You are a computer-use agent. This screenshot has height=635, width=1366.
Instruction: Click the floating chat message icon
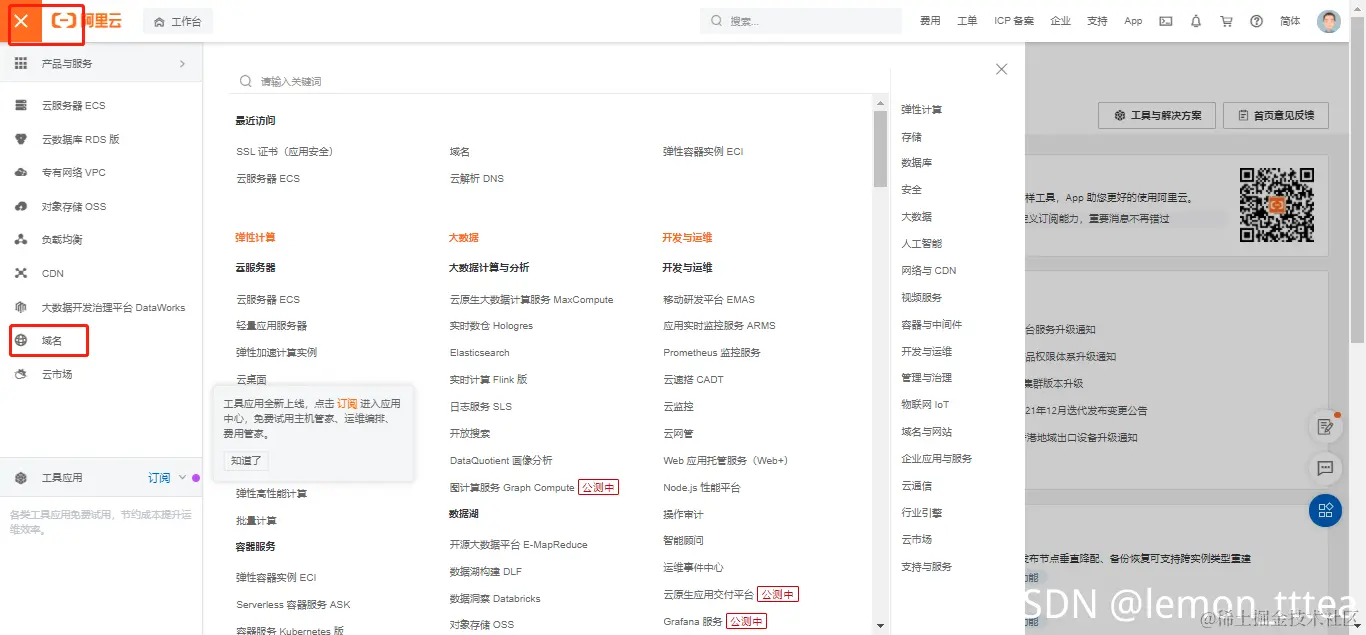1326,469
